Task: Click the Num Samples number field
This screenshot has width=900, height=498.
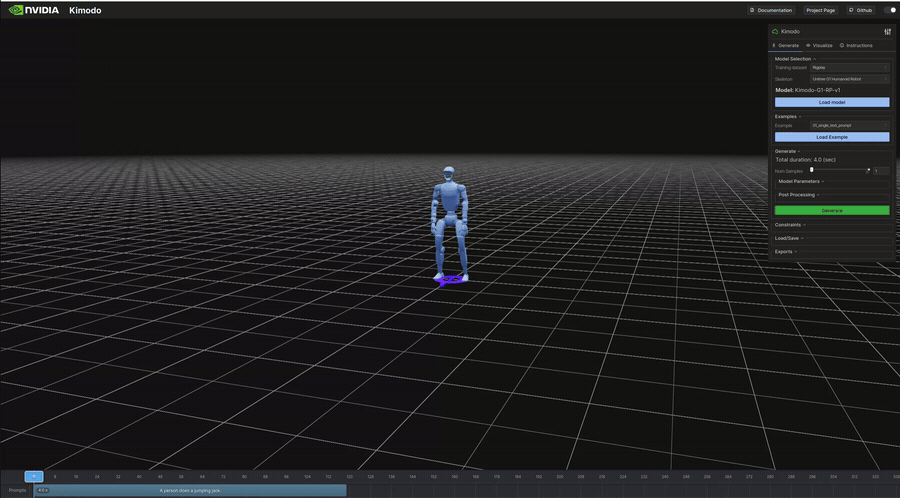Action: [881, 171]
